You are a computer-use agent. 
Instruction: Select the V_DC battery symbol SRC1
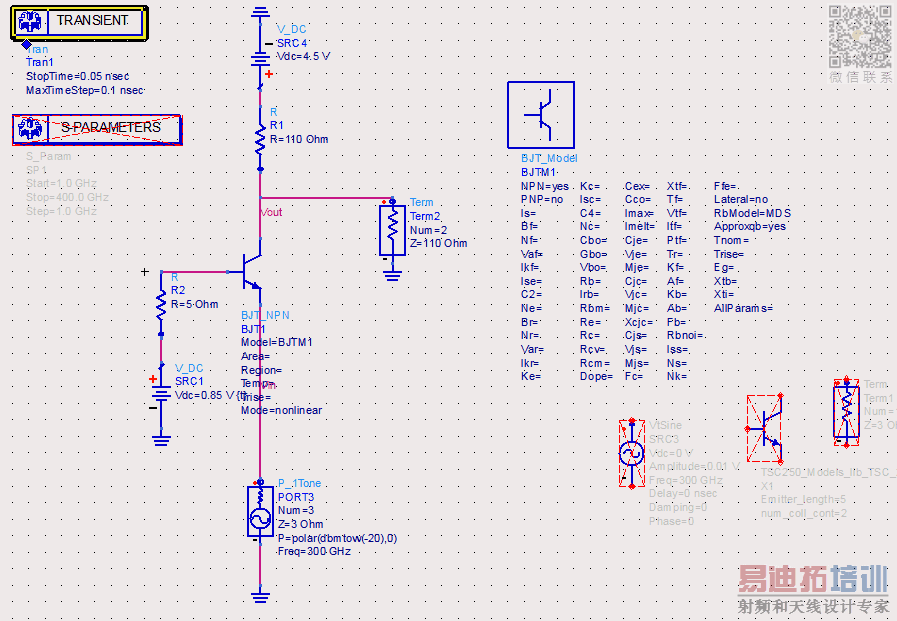[x=161, y=393]
